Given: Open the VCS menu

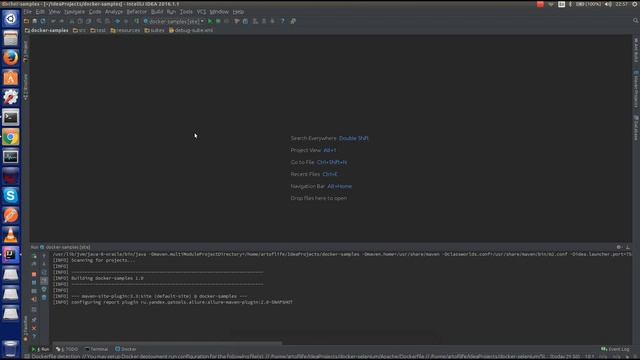Looking at the screenshot, I should click(201, 12).
